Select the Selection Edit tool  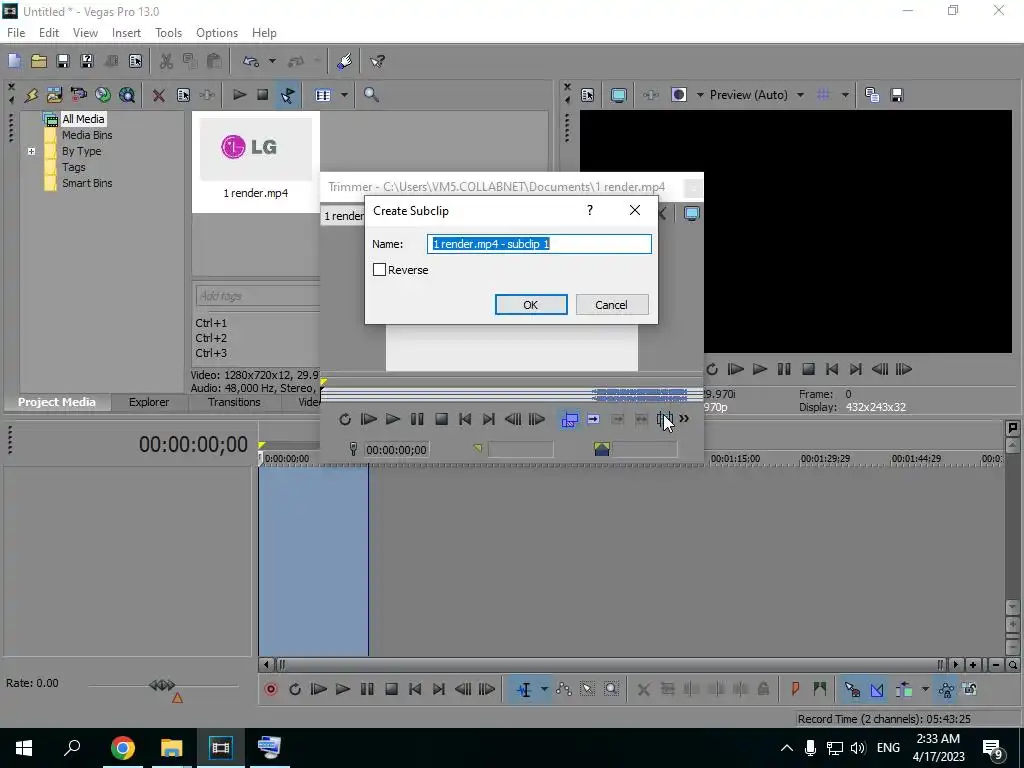point(587,689)
